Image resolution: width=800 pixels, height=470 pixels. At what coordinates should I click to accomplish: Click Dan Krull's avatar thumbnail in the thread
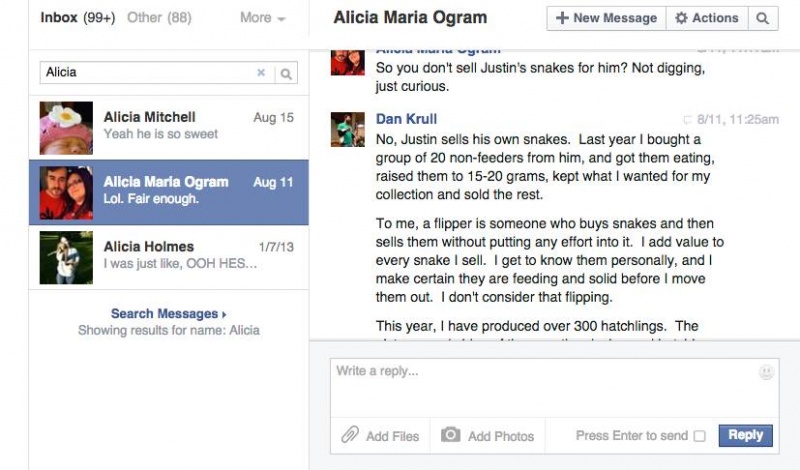347,130
